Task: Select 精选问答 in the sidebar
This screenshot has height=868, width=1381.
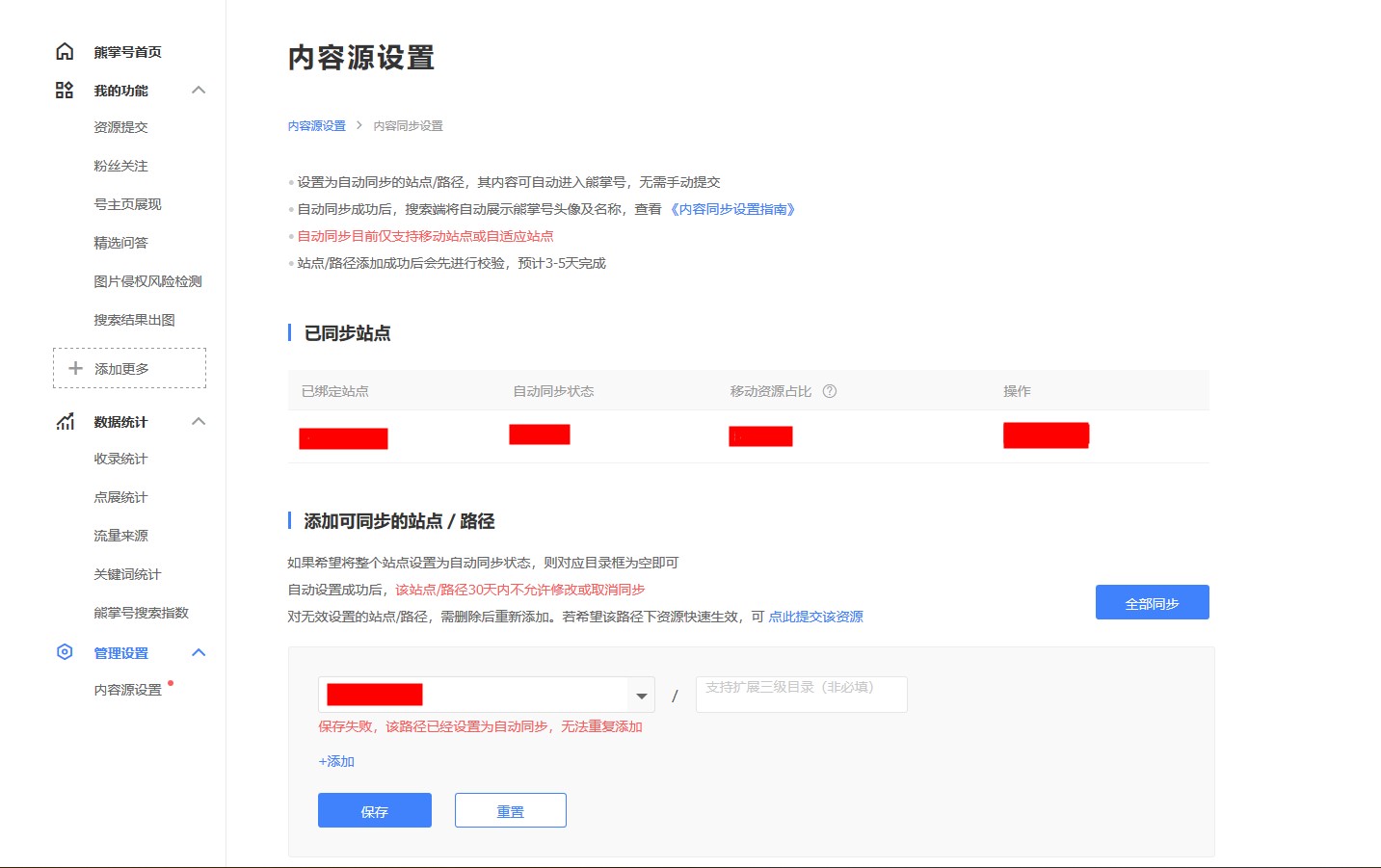Action: coord(120,243)
